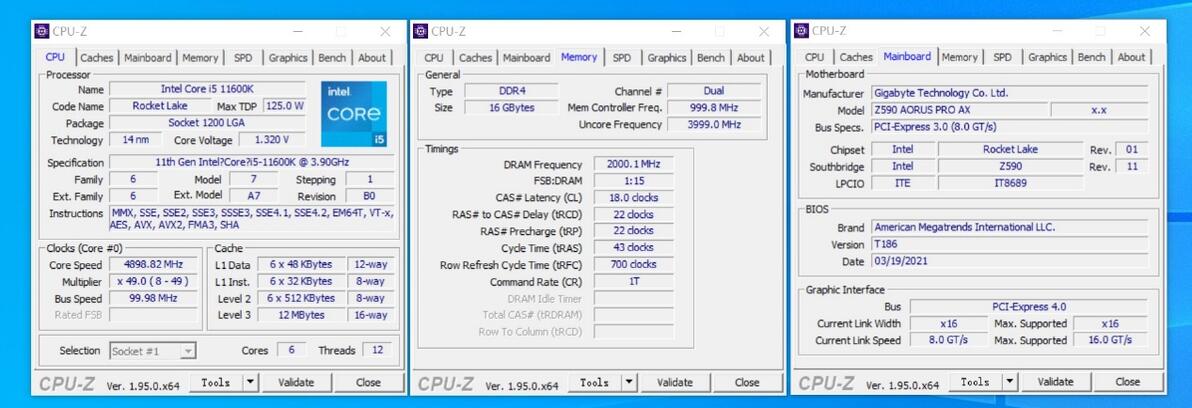Click the Level 3 cache value 12 MBytes
1192x408 pixels.
click(301, 315)
